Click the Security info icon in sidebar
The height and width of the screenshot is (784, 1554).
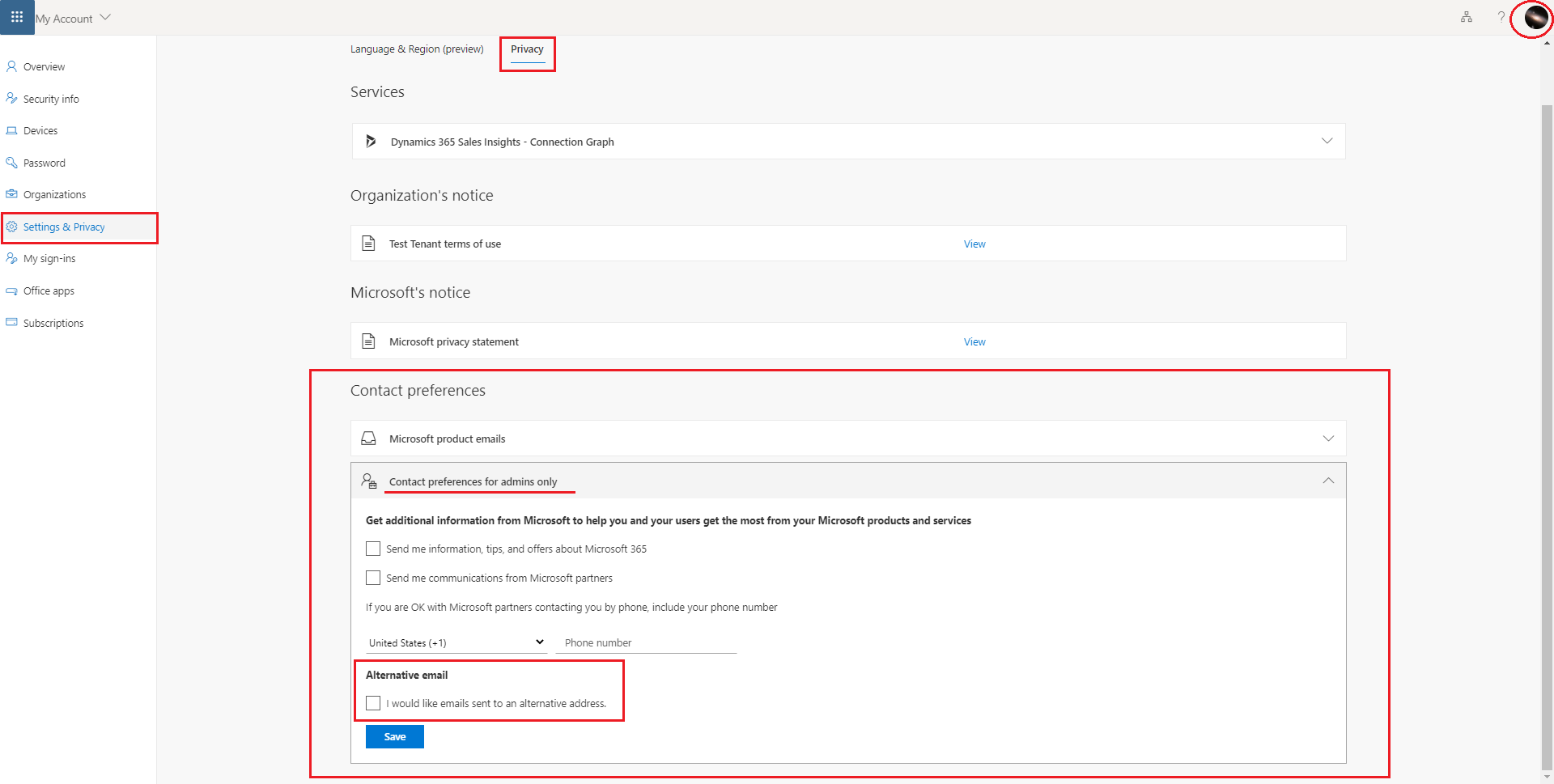11,99
